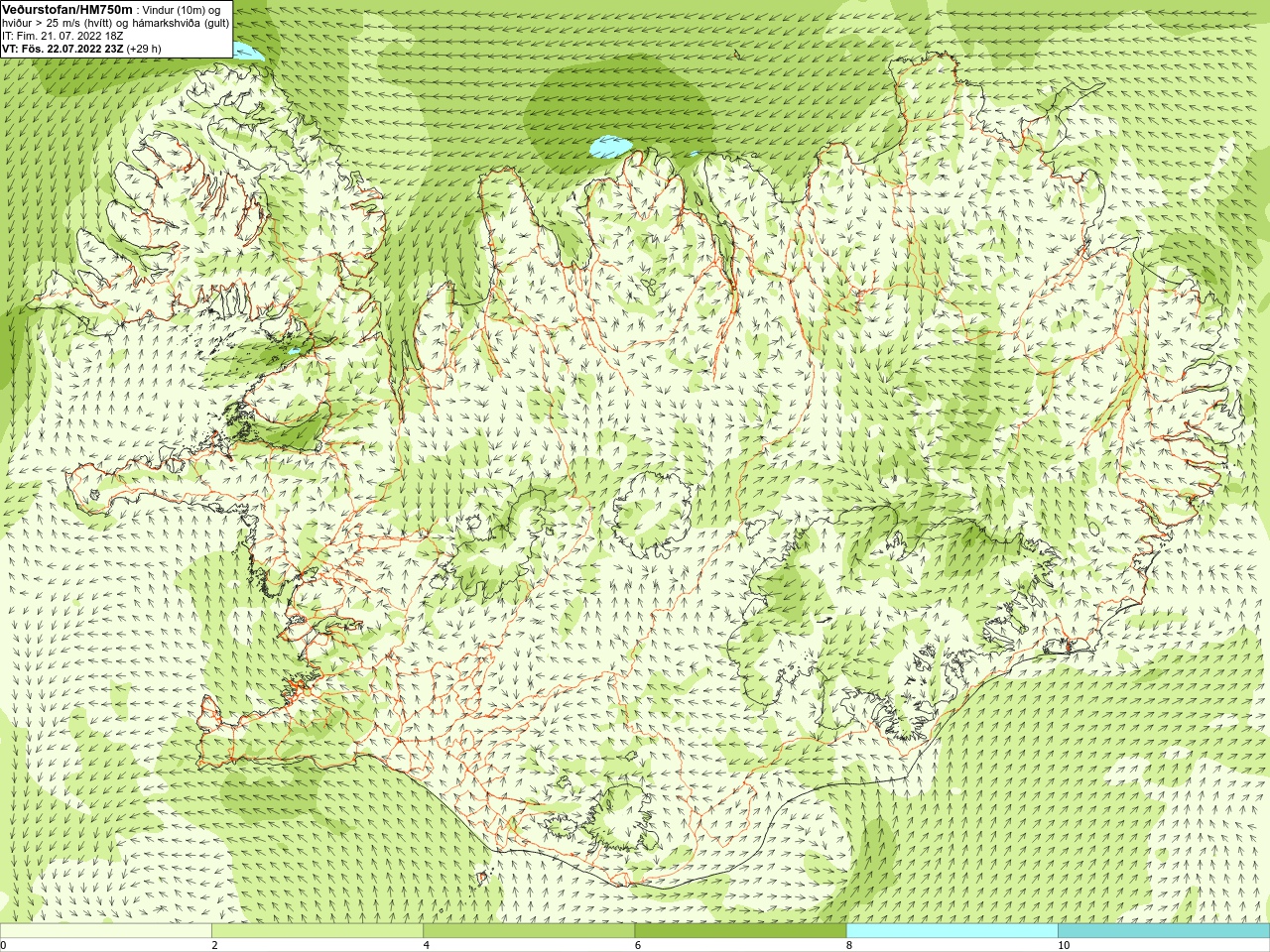The image size is (1270, 952).
Task: Click the '8' scale label
Action: (849, 946)
